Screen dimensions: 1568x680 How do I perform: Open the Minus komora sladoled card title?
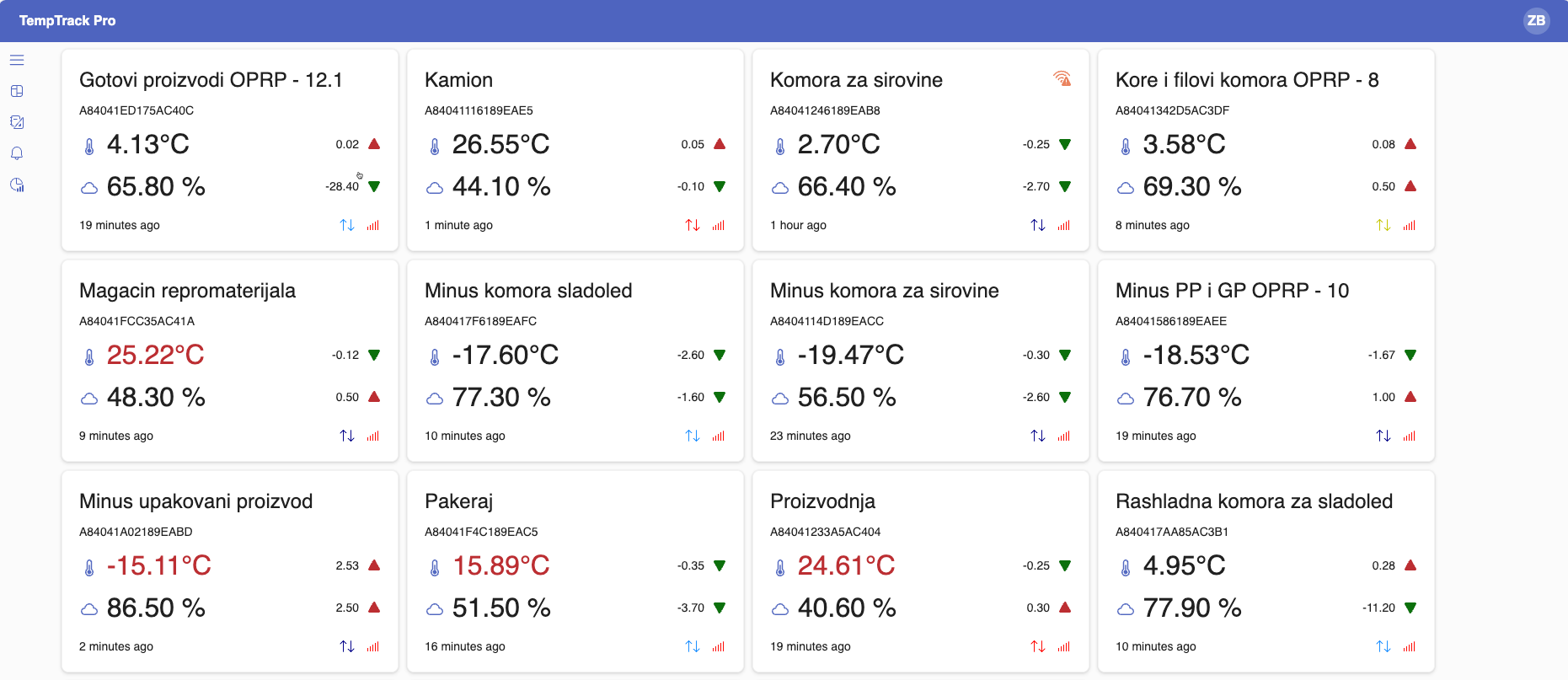[528, 291]
